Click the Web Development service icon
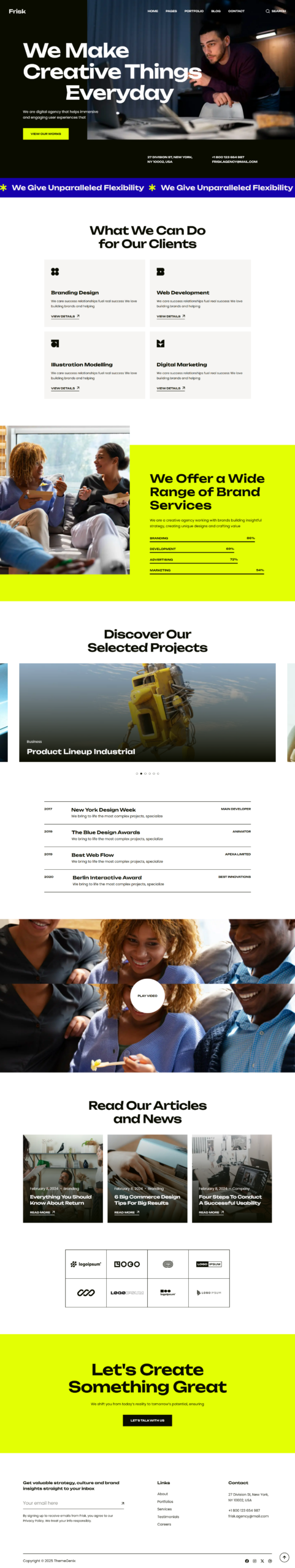Image resolution: width=295 pixels, height=1568 pixels. tap(161, 271)
